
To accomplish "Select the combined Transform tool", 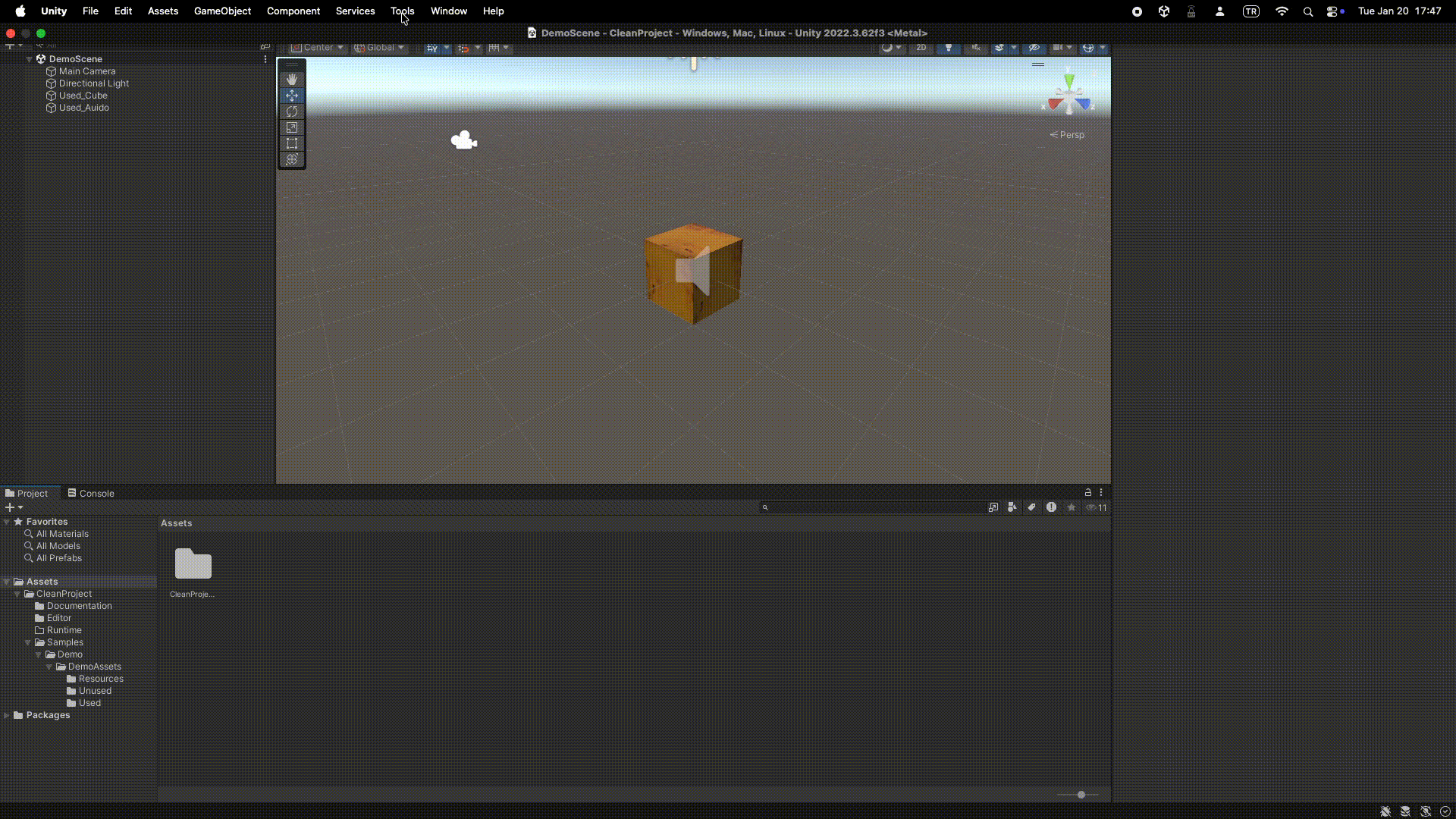I will [292, 159].
